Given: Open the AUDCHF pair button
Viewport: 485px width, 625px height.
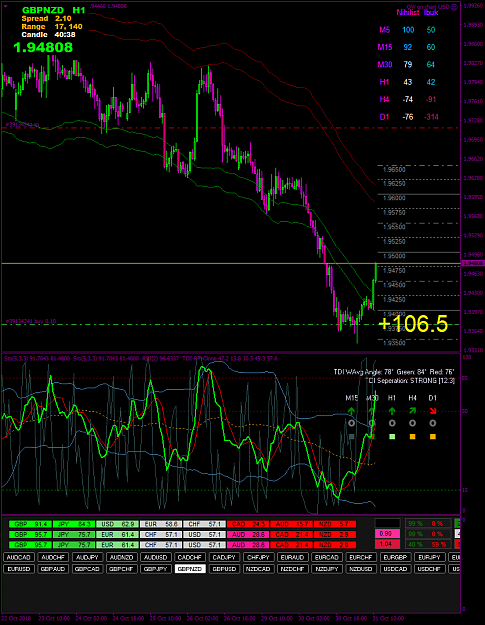Looking at the screenshot, I should [x=53, y=557].
